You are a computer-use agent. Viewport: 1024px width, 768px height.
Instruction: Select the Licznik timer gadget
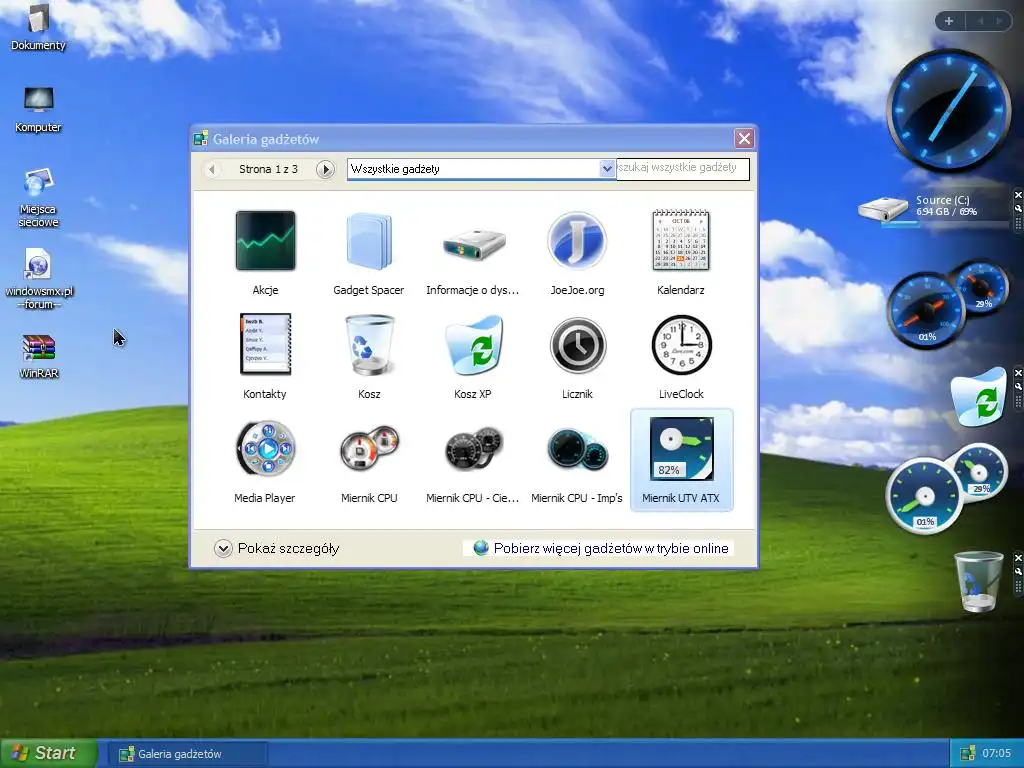[x=577, y=357]
